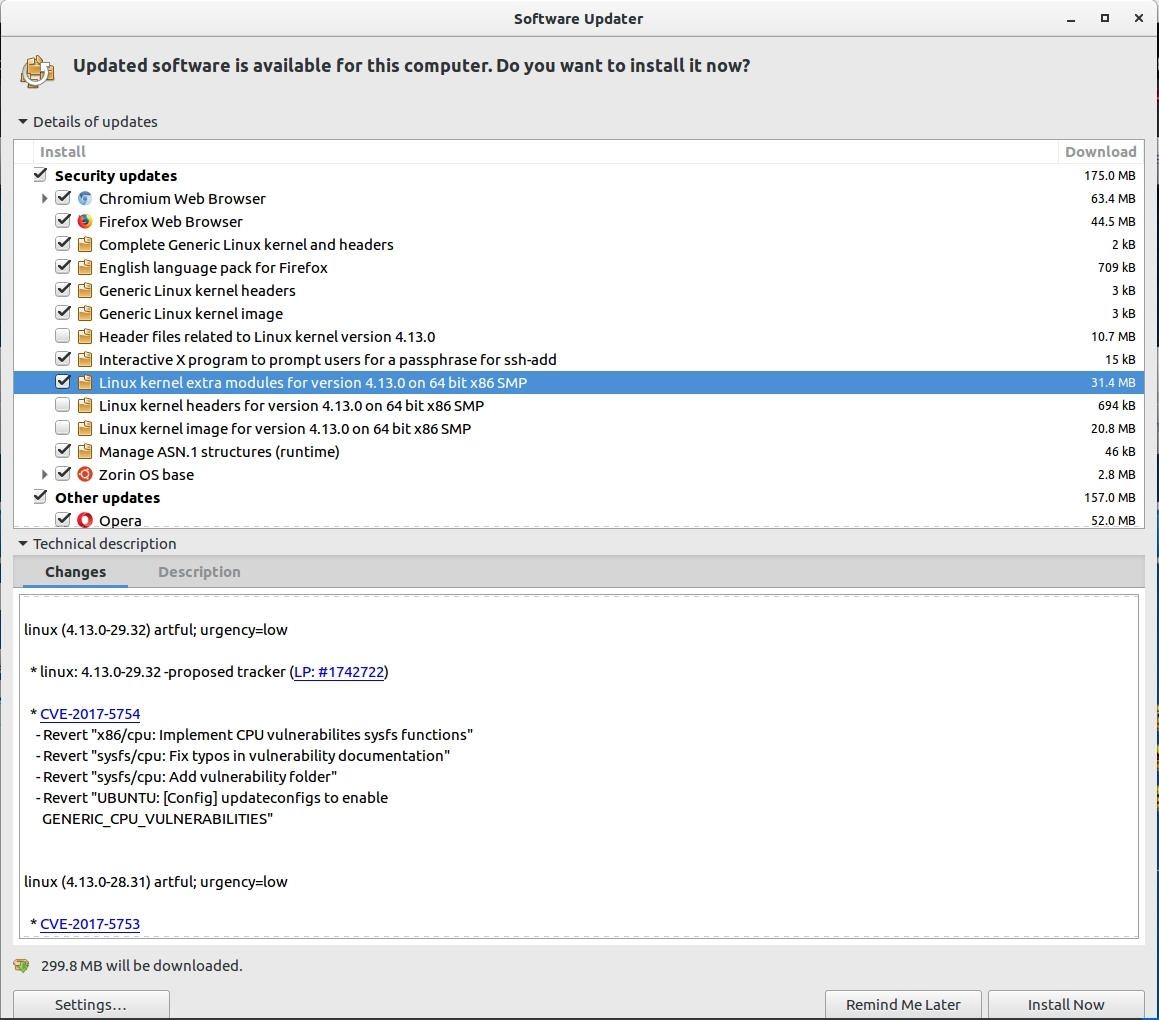Click package icon for Generic Linux kernel image

[85, 313]
